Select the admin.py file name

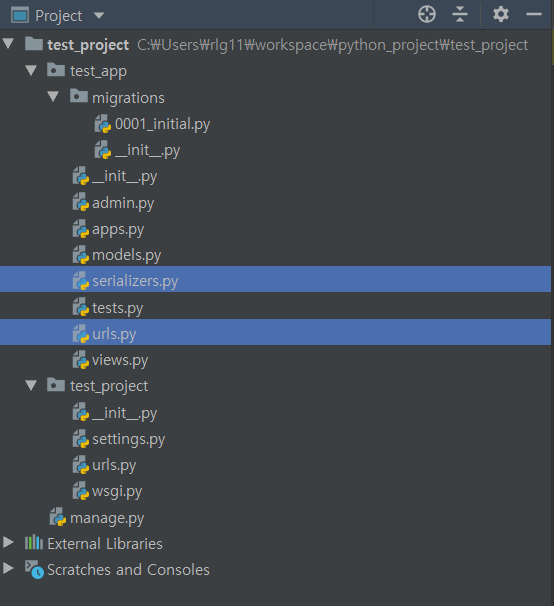[123, 203]
